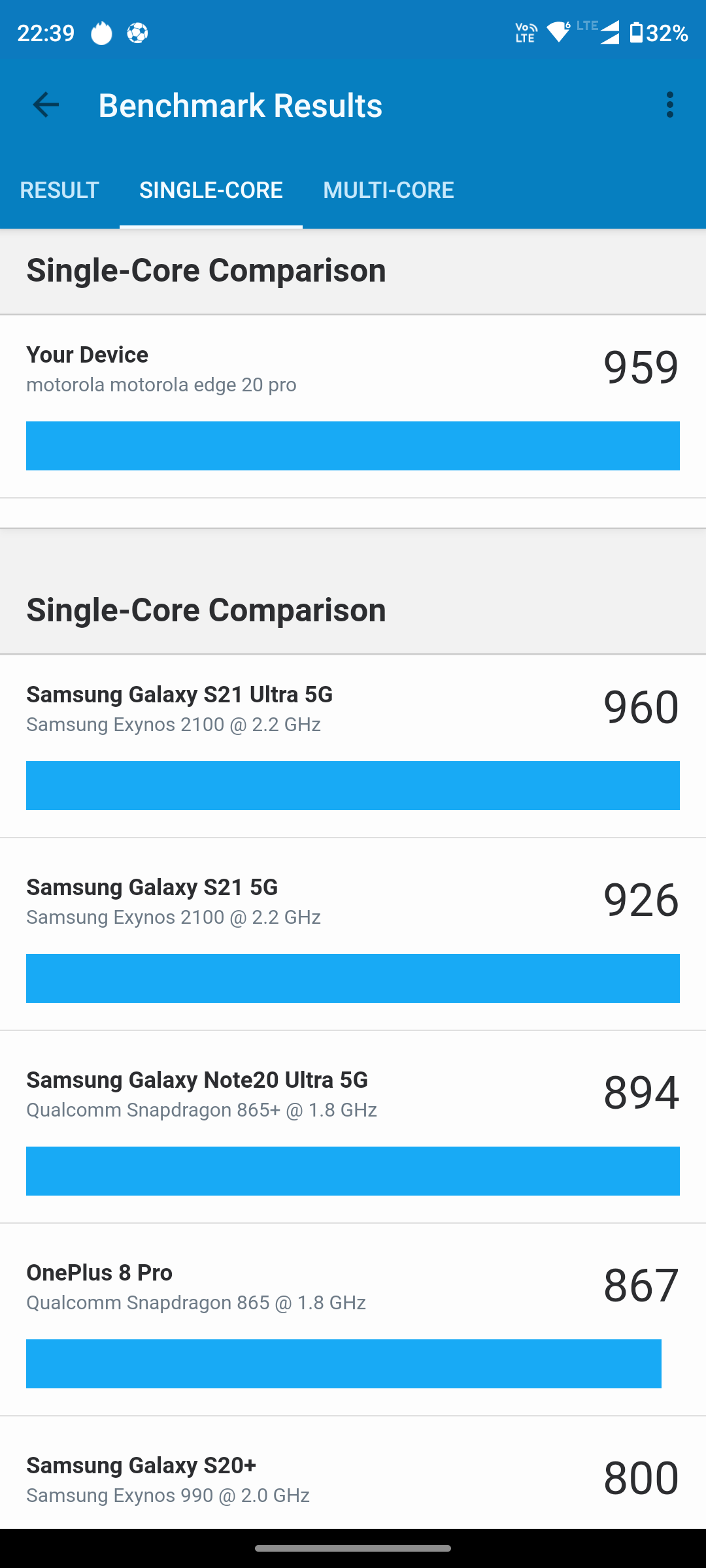Switch to the MULTI-CORE tab
The width and height of the screenshot is (706, 1568).
388,190
